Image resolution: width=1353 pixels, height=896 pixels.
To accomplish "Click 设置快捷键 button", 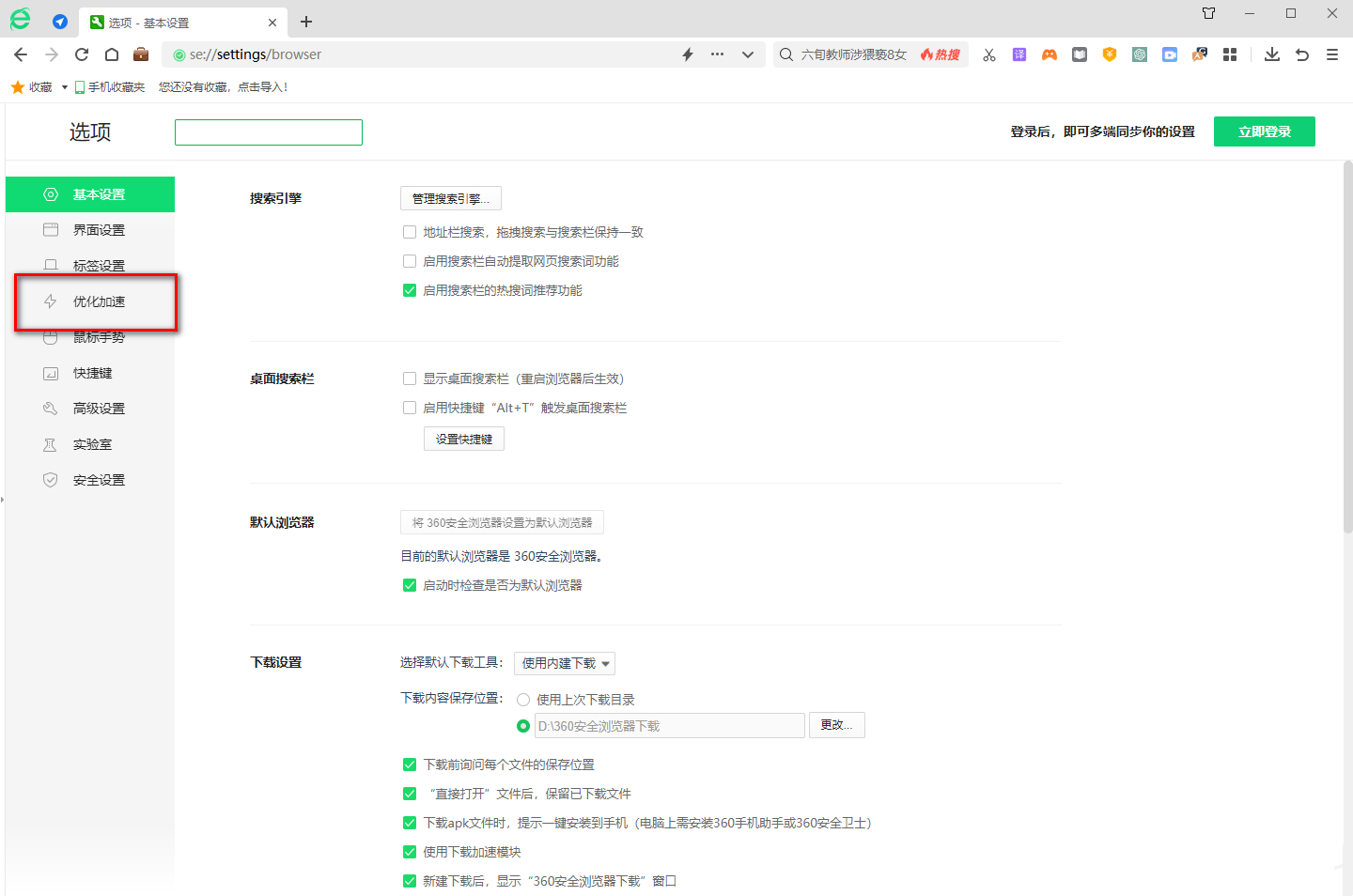I will [x=464, y=439].
